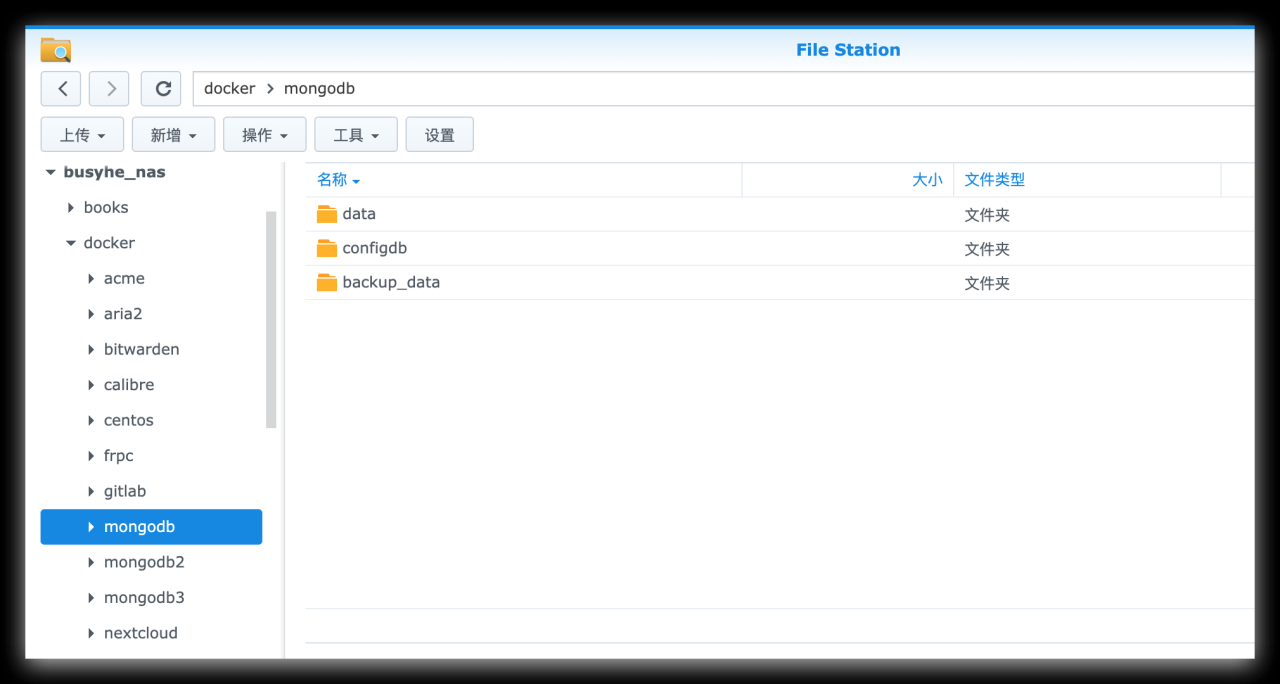Click the 文件夹 type cell for backup_data
The height and width of the screenshot is (684, 1280).
pyautogui.click(x=987, y=283)
